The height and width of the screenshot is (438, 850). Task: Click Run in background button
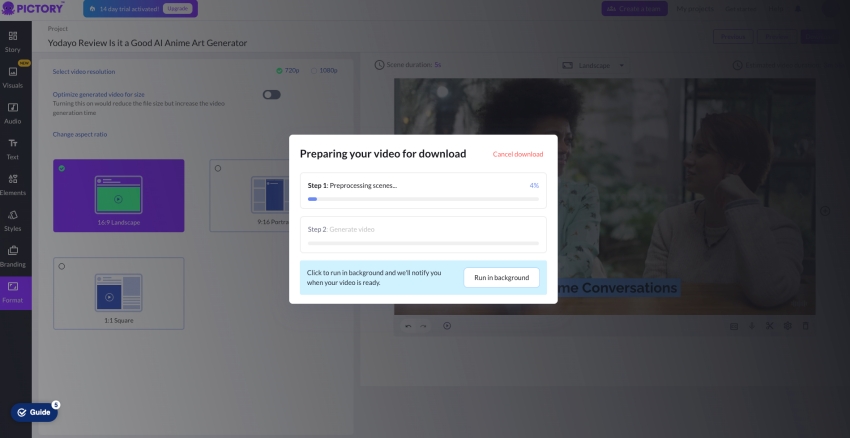501,278
